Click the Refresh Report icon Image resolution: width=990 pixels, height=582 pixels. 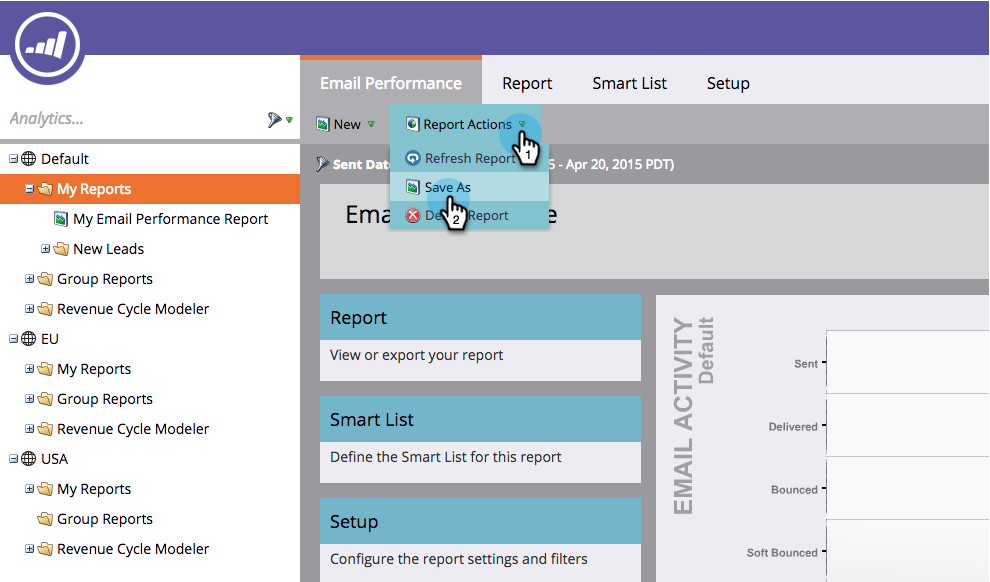coord(412,158)
